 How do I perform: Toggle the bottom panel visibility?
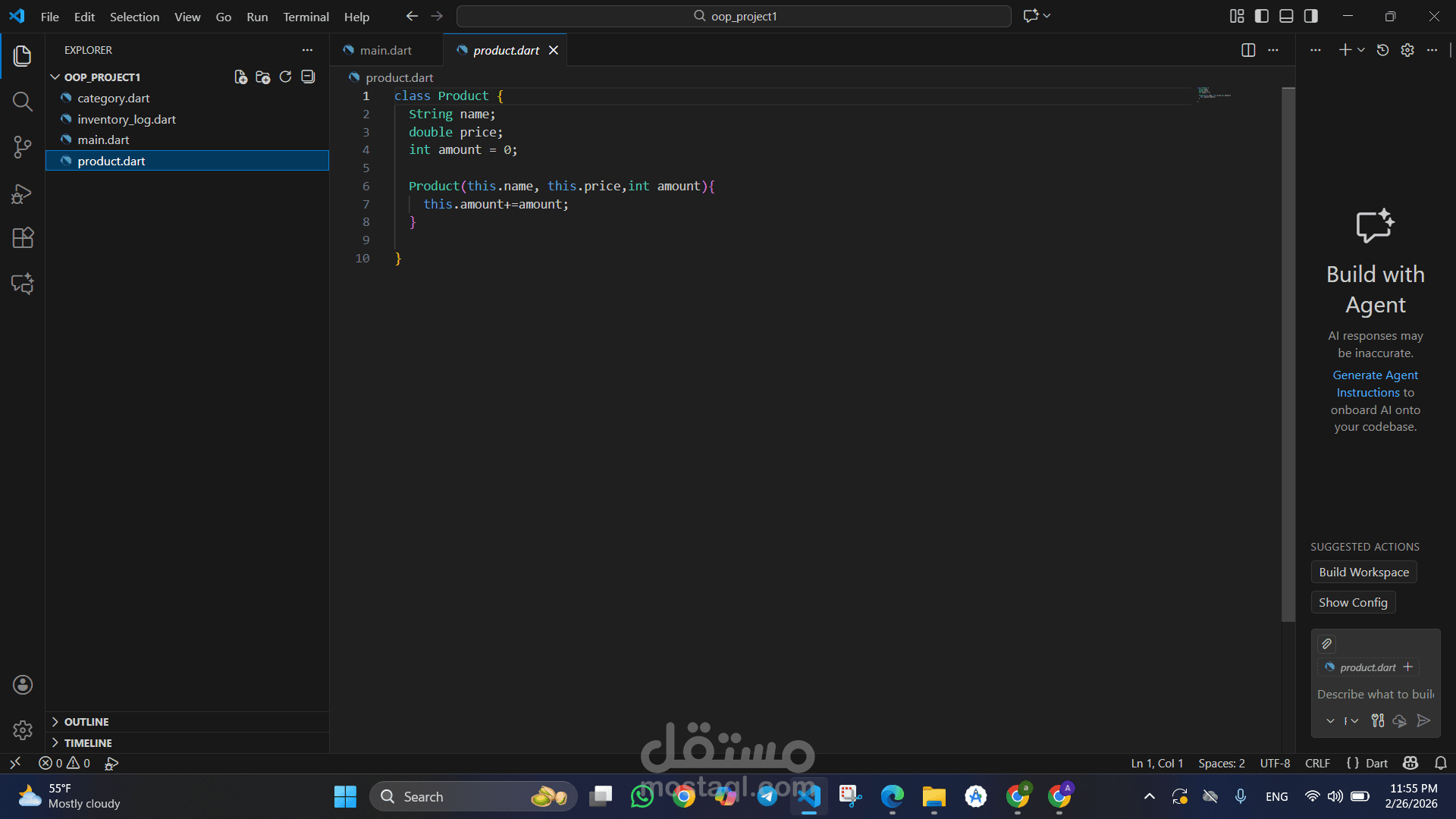coord(1286,16)
